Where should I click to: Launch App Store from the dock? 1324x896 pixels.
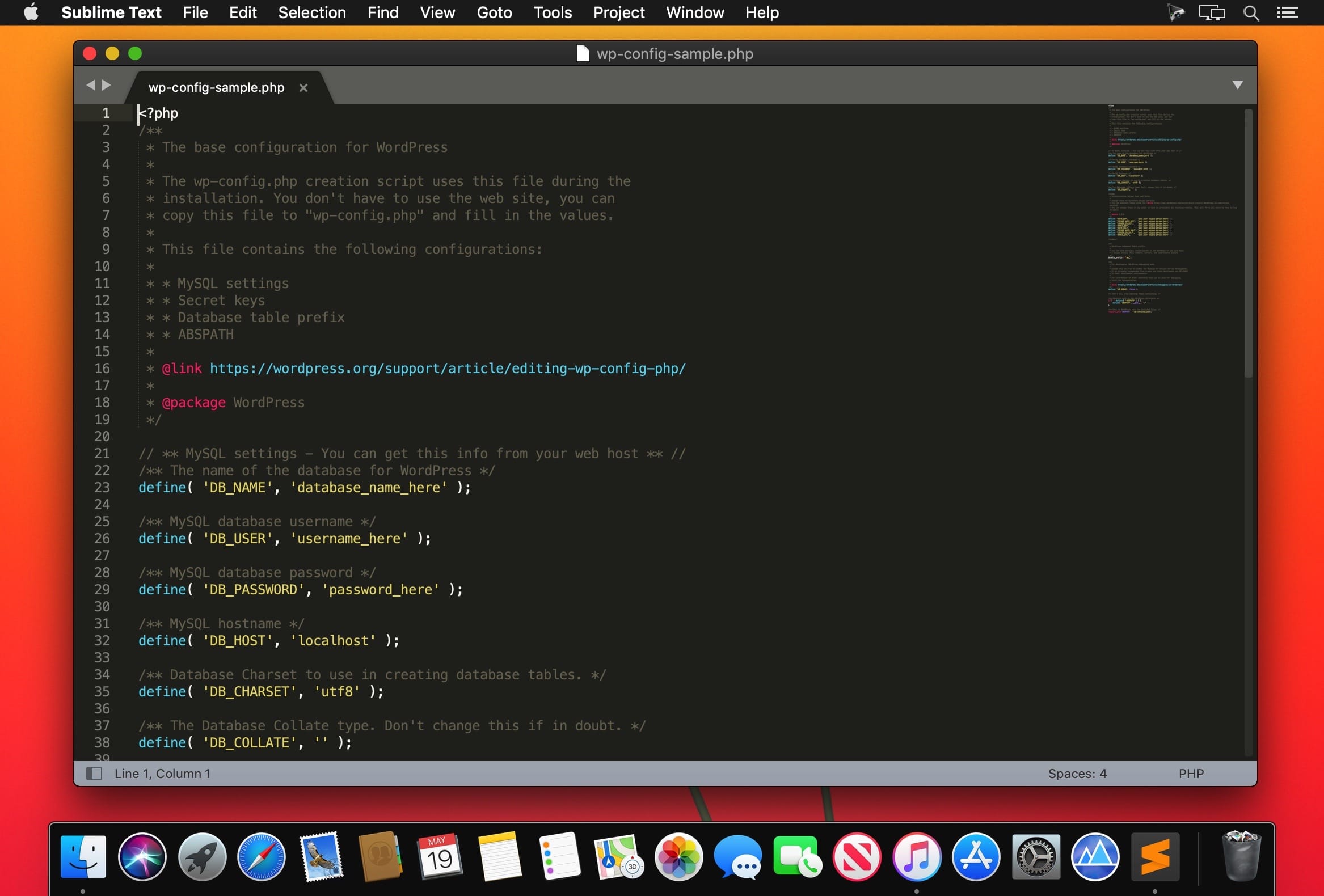975,857
